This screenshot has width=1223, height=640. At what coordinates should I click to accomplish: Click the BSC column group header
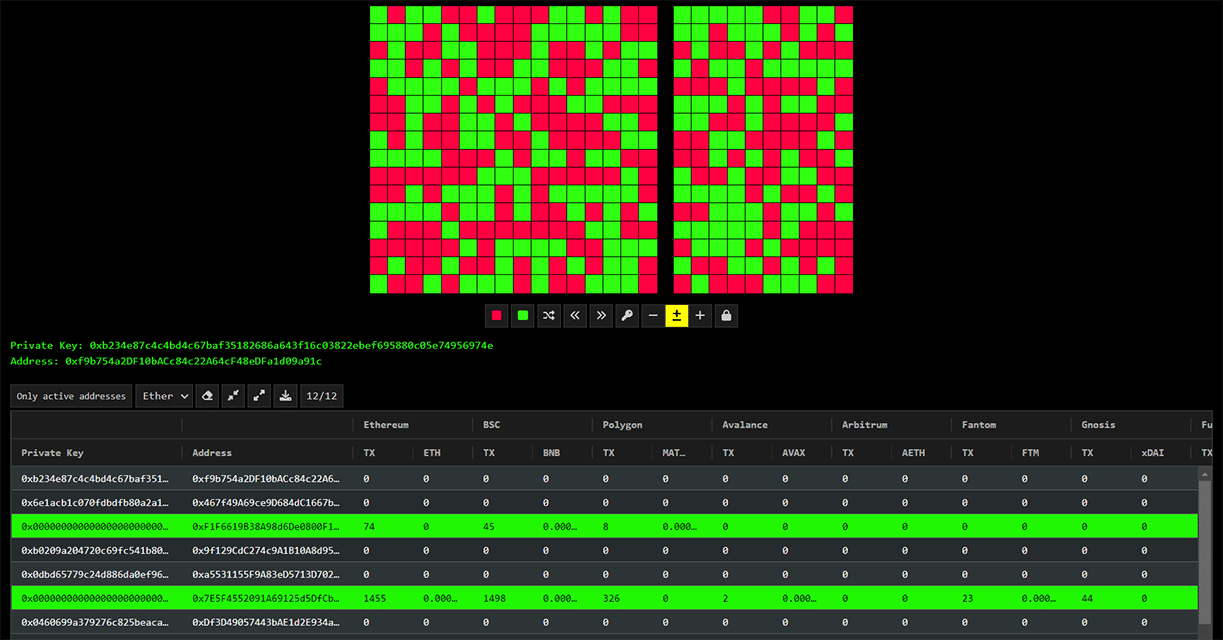click(x=532, y=425)
